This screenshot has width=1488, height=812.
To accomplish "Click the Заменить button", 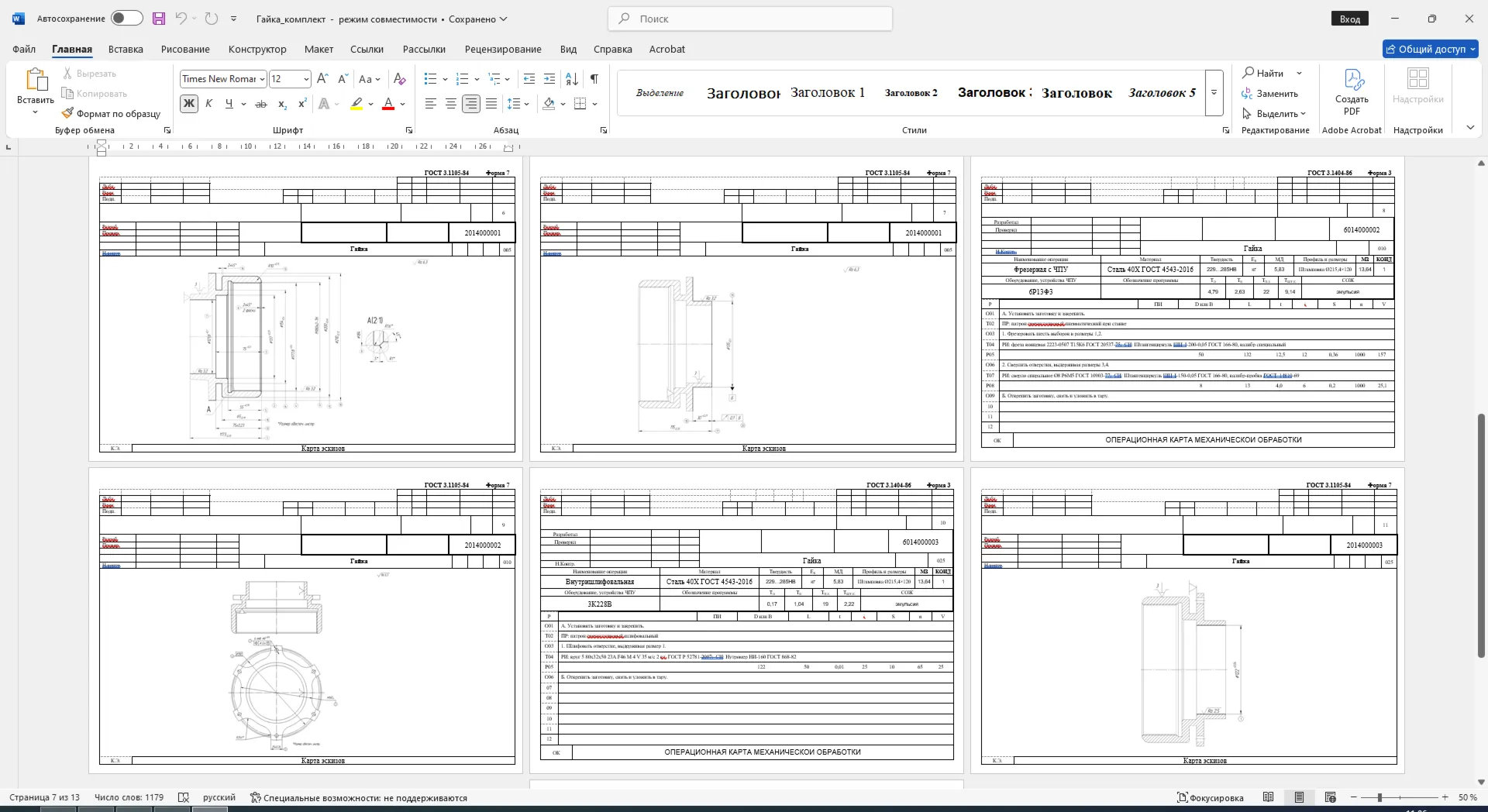I will pos(1269,93).
